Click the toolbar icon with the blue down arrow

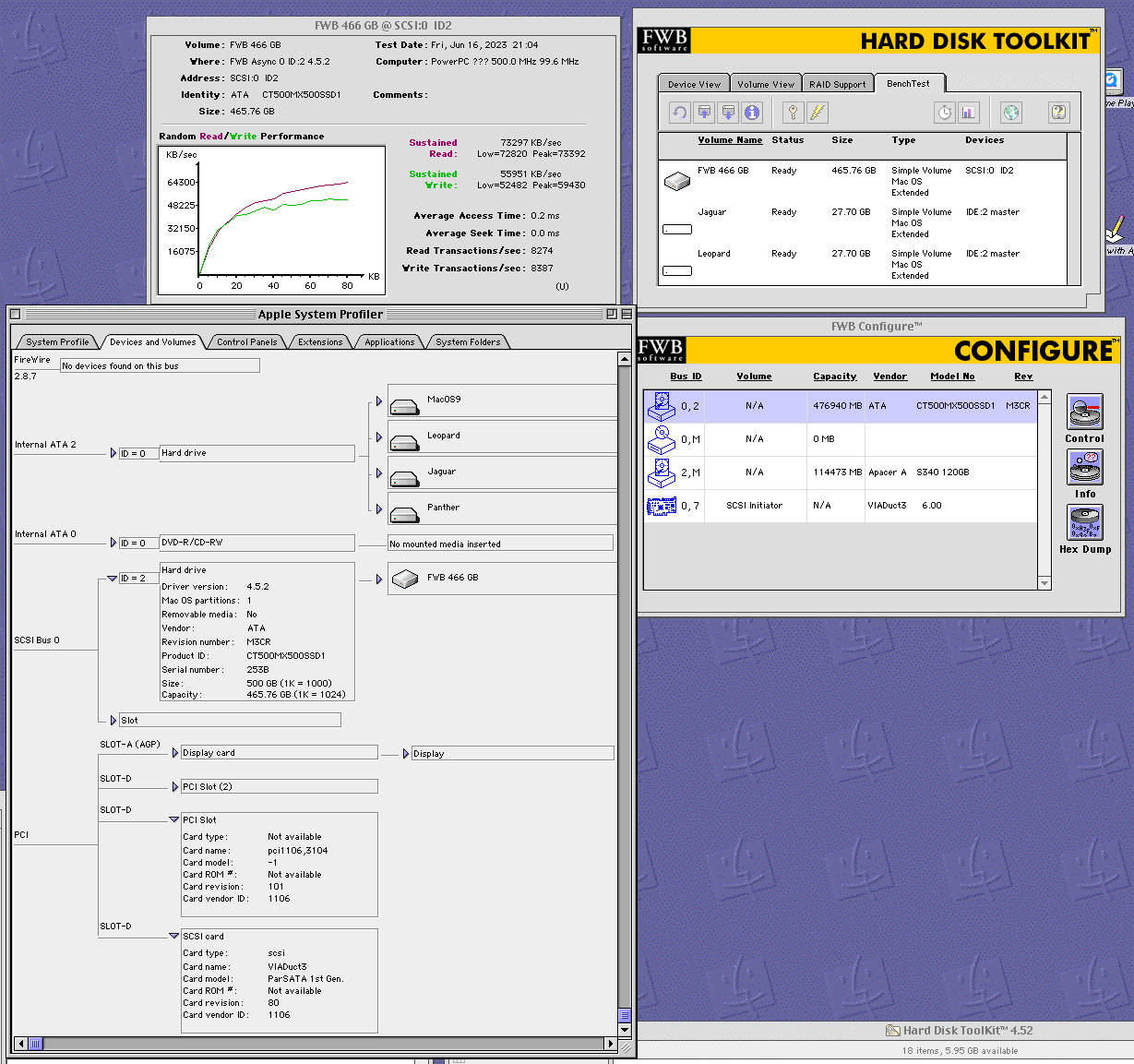[x=728, y=113]
